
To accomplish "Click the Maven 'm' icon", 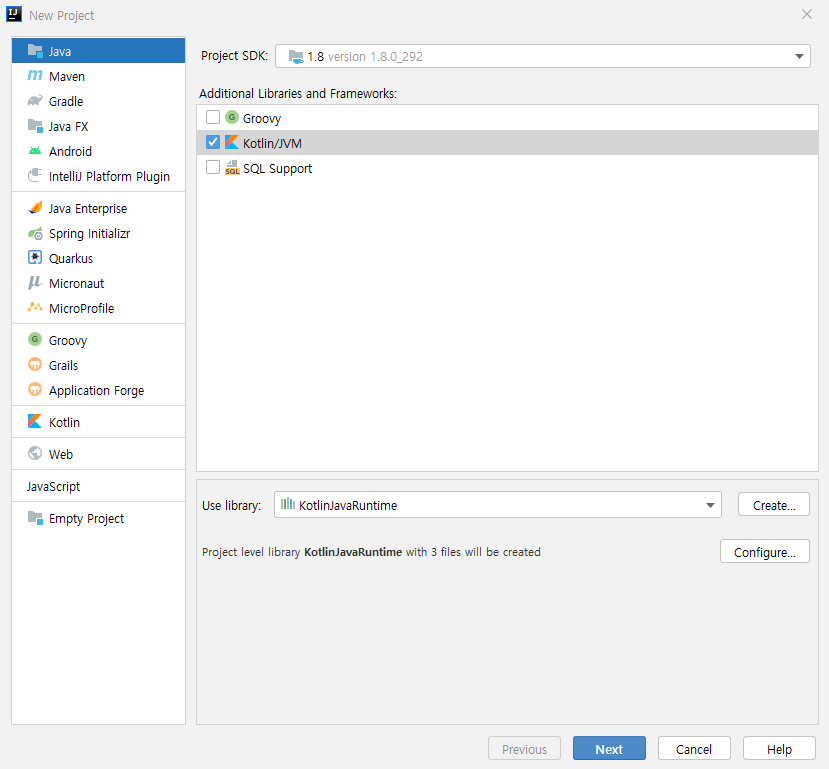I will click(35, 76).
